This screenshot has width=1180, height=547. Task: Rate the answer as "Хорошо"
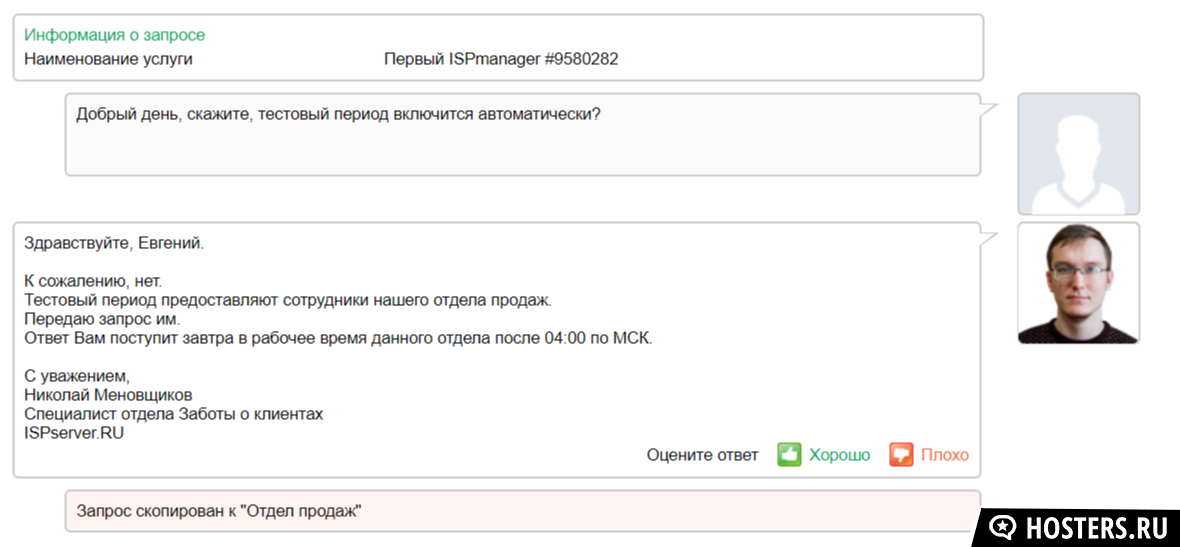tap(839, 454)
